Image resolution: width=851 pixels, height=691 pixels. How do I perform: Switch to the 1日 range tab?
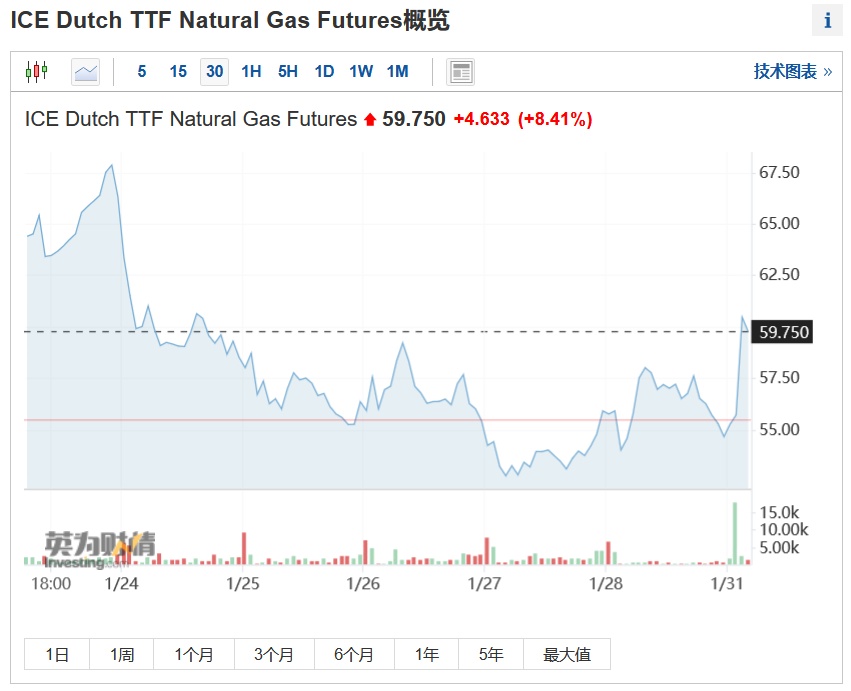tap(57, 655)
